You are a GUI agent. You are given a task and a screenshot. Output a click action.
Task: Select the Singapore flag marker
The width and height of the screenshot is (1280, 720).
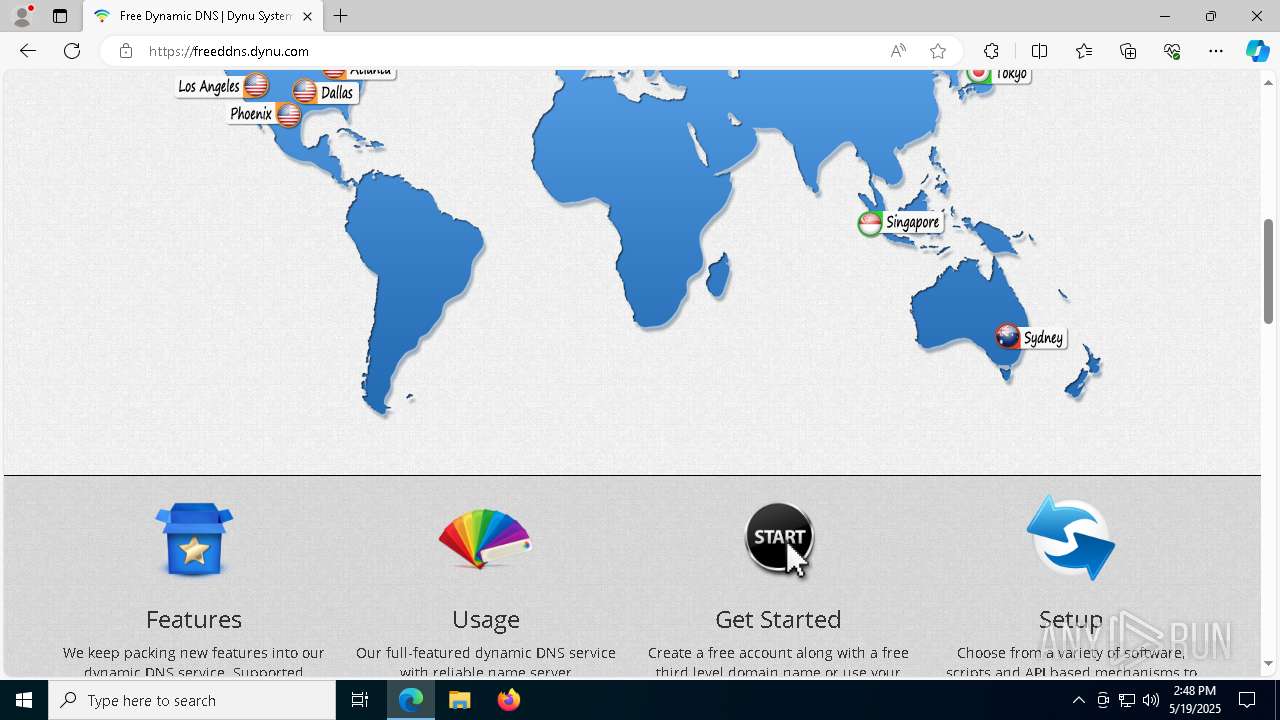click(x=870, y=223)
